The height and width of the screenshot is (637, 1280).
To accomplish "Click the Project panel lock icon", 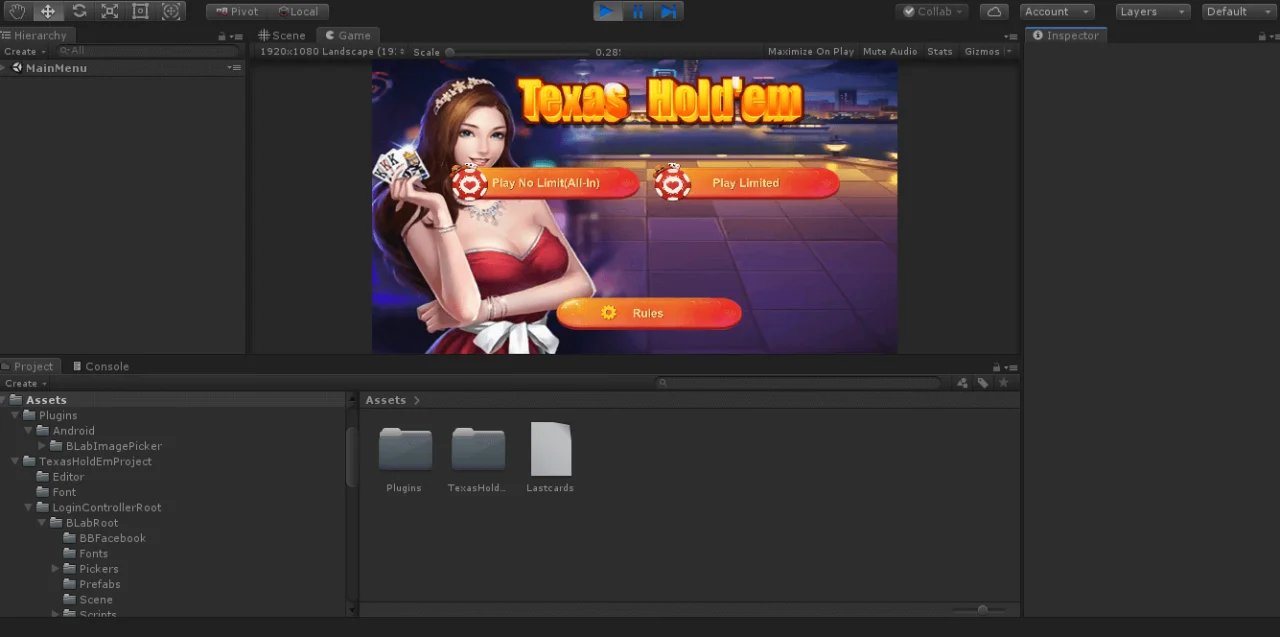I will tap(996, 367).
